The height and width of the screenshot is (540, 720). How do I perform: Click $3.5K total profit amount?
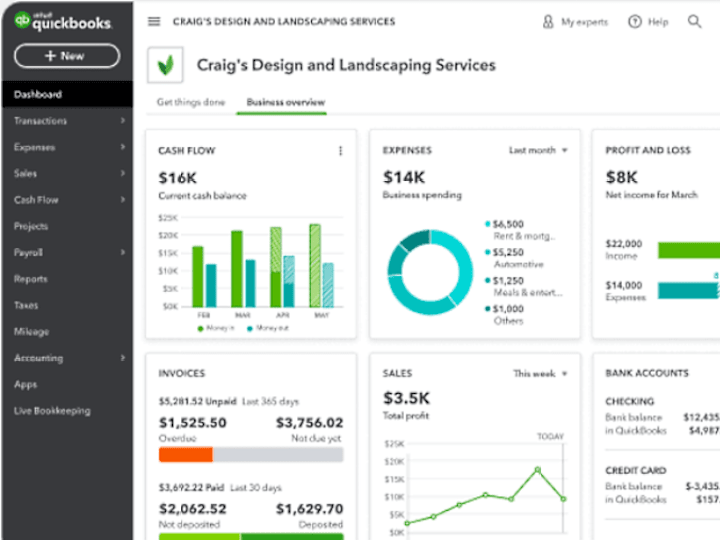click(x=406, y=398)
